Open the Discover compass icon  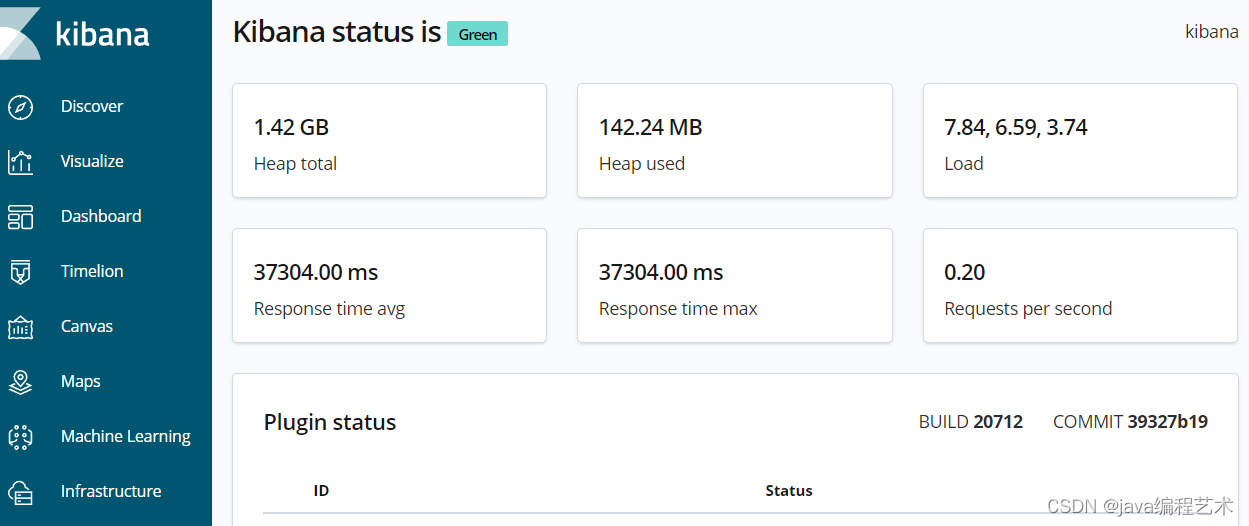point(20,107)
